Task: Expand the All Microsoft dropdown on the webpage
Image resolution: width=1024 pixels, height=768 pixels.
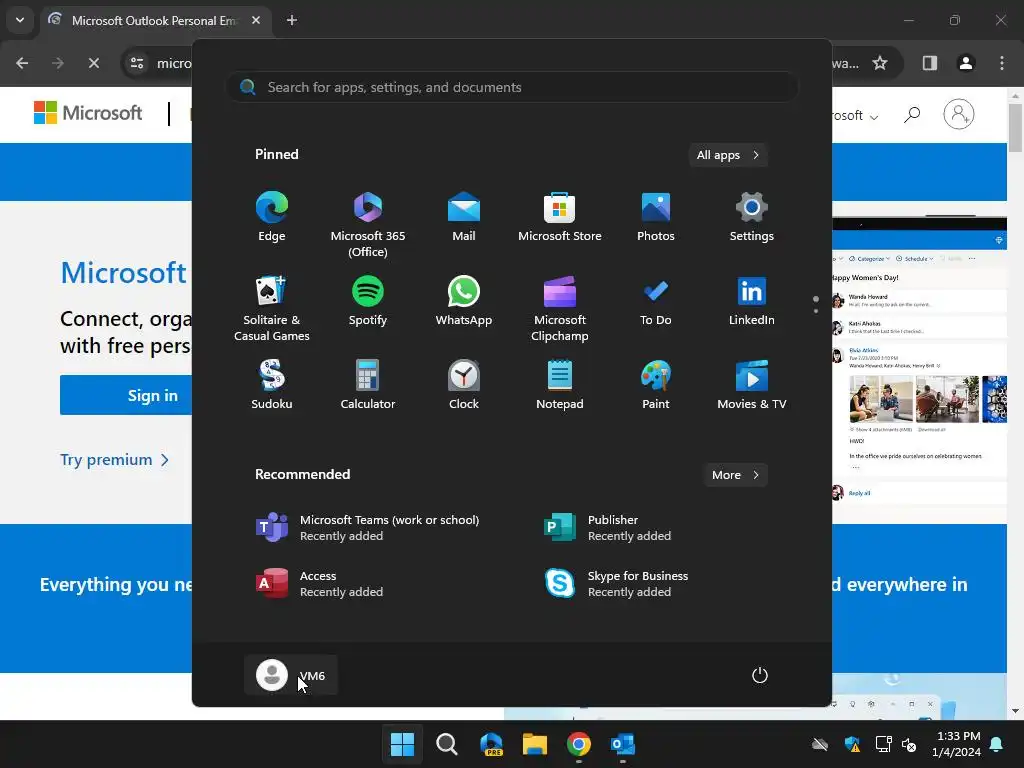Action: 856,116
